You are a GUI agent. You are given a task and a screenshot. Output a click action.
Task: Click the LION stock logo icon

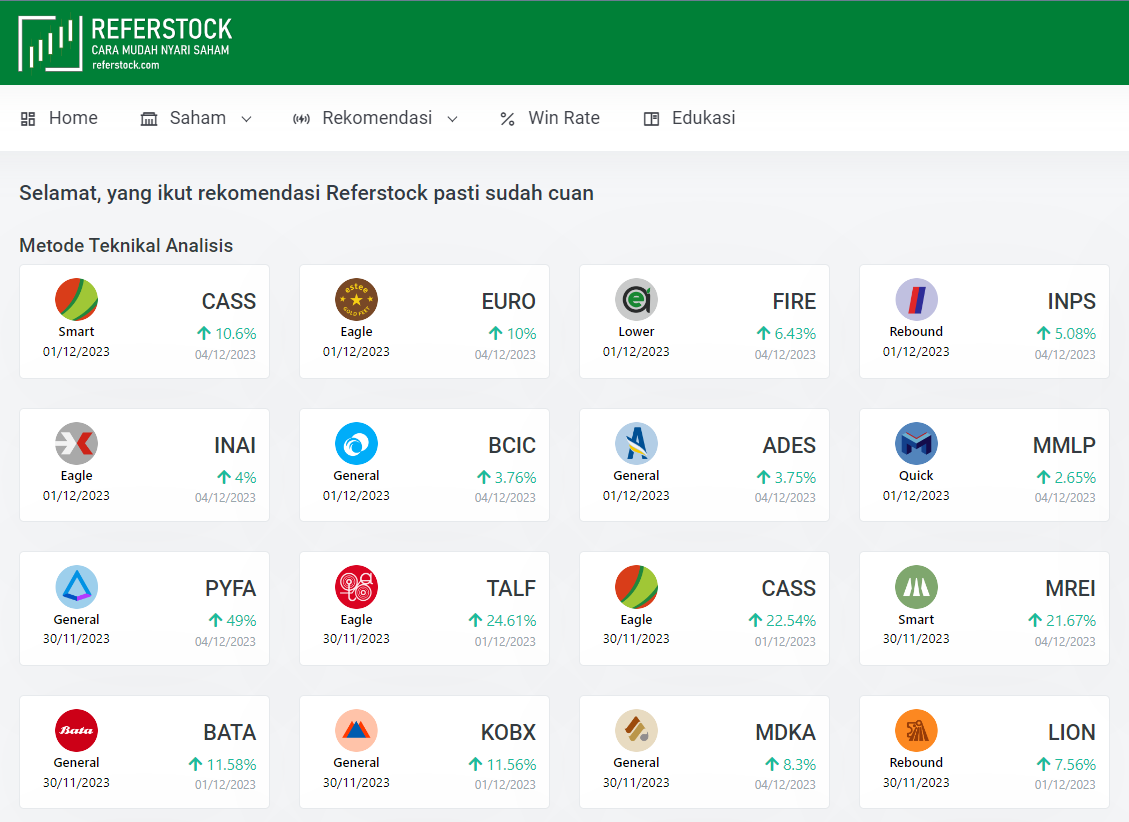pyautogui.click(x=916, y=731)
